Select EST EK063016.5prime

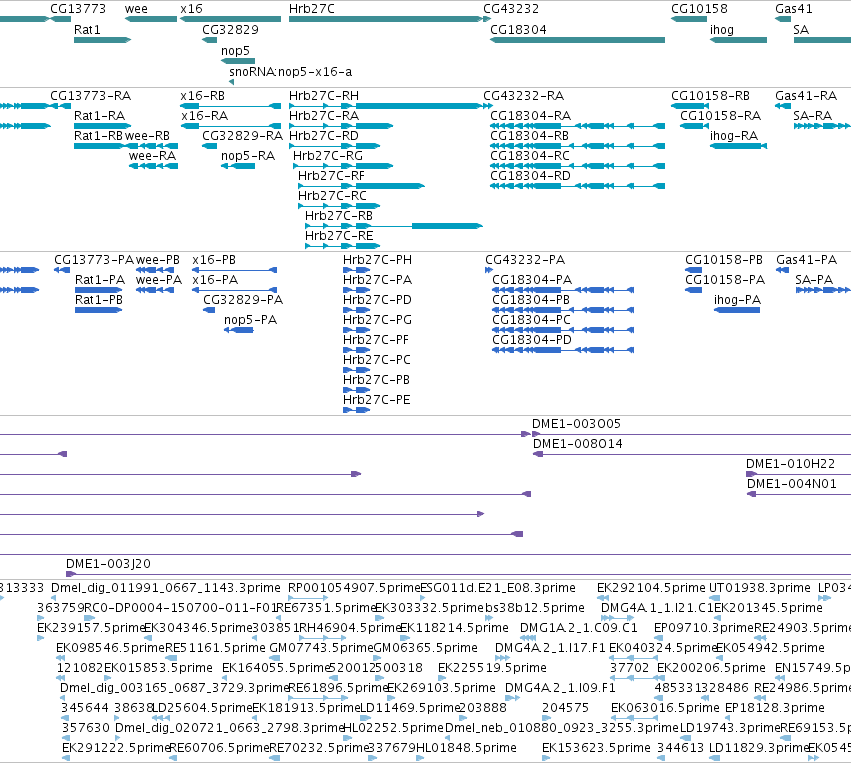click(665, 708)
